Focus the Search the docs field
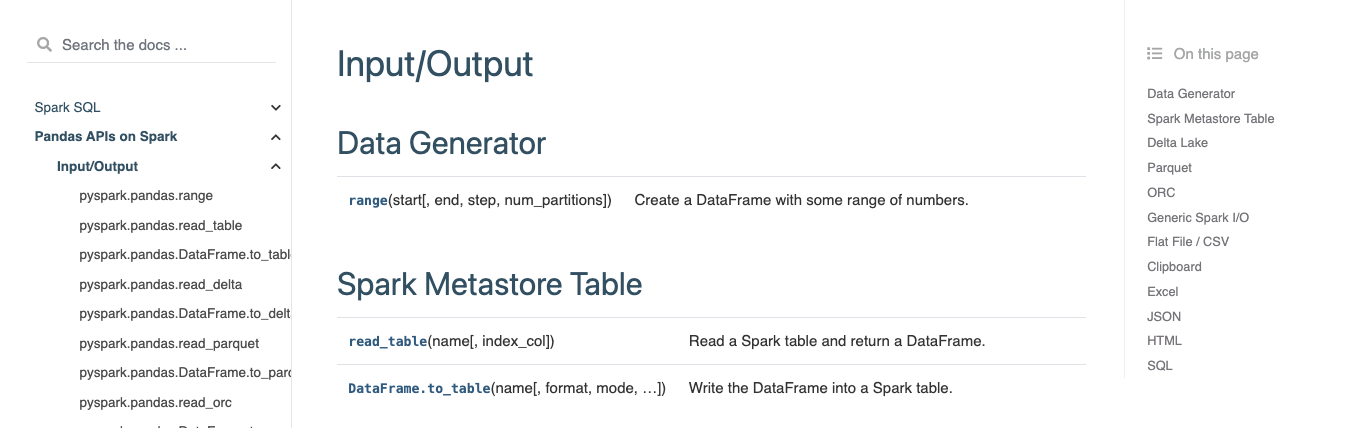 tap(160, 45)
